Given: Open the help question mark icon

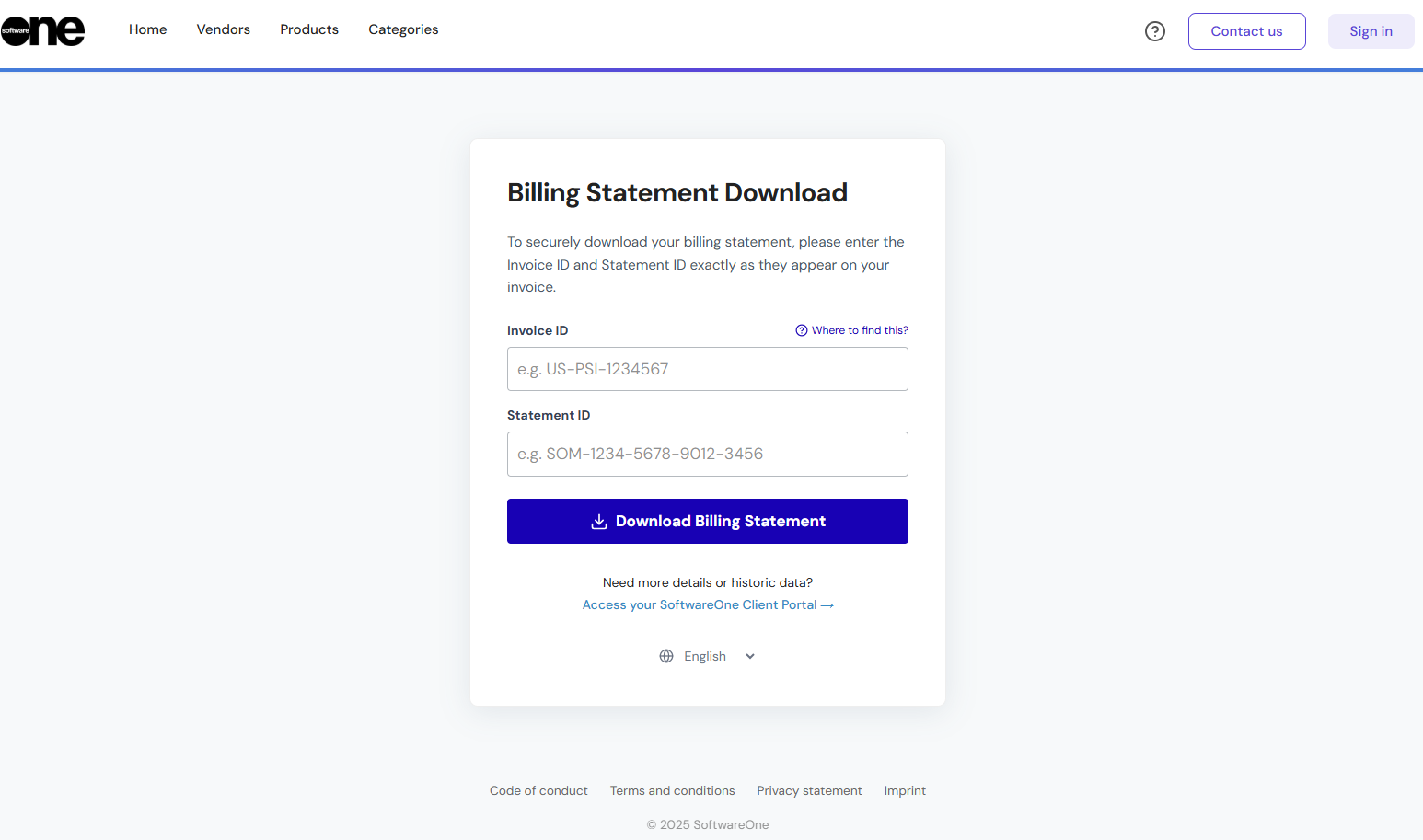Looking at the screenshot, I should pyautogui.click(x=1154, y=31).
